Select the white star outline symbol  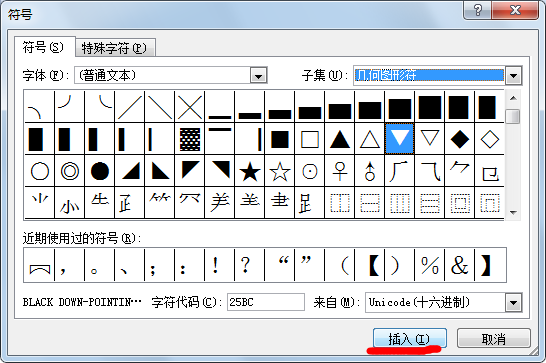[280, 171]
